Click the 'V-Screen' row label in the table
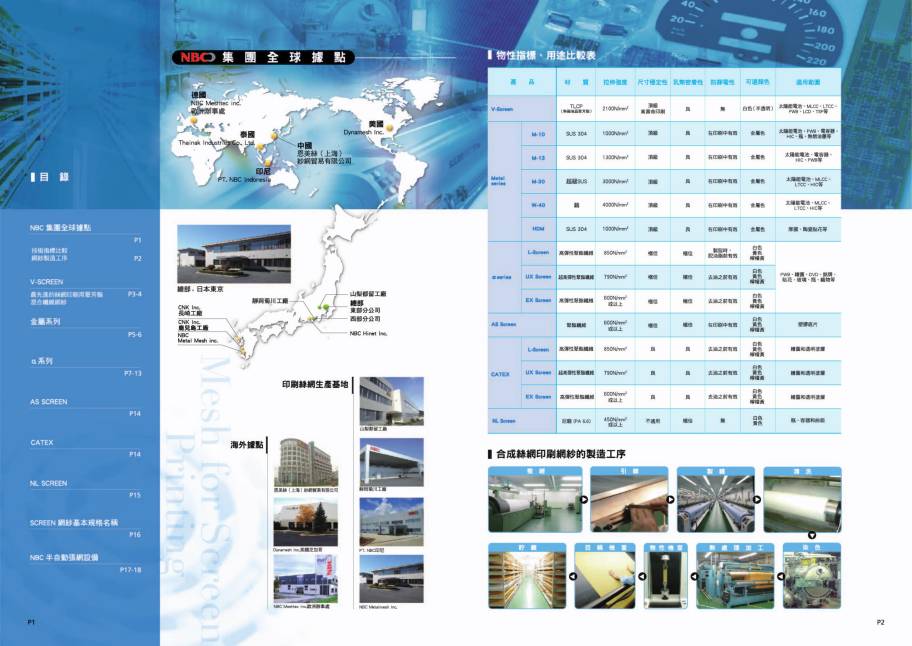The image size is (912, 646). 502,109
